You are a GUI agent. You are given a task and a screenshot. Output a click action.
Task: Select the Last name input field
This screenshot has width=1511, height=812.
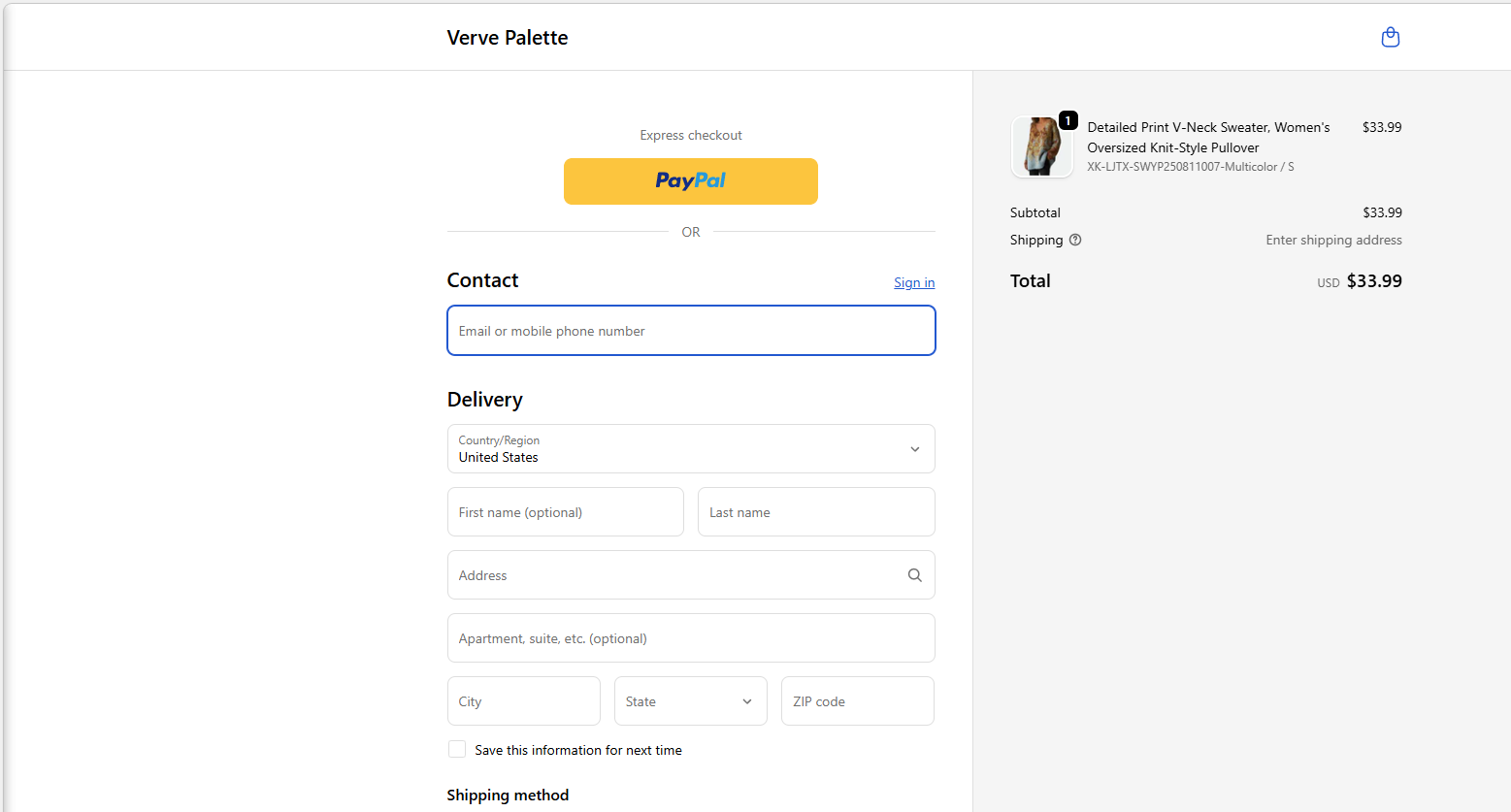coord(815,512)
